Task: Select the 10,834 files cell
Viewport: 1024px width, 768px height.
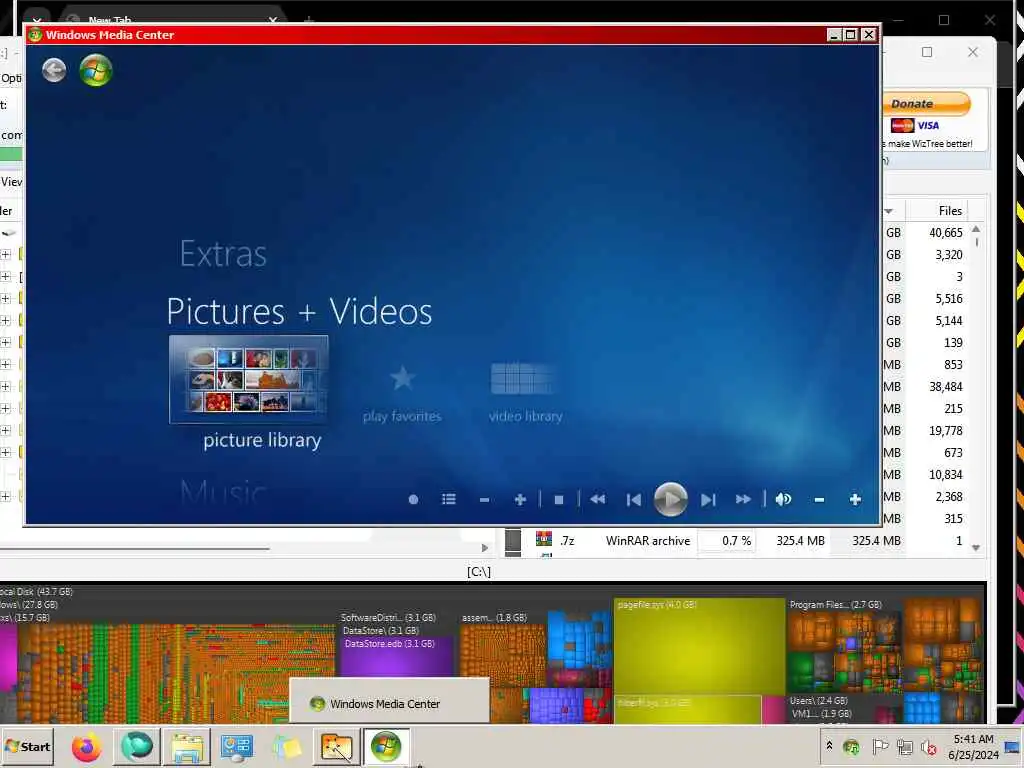Action: click(946, 475)
